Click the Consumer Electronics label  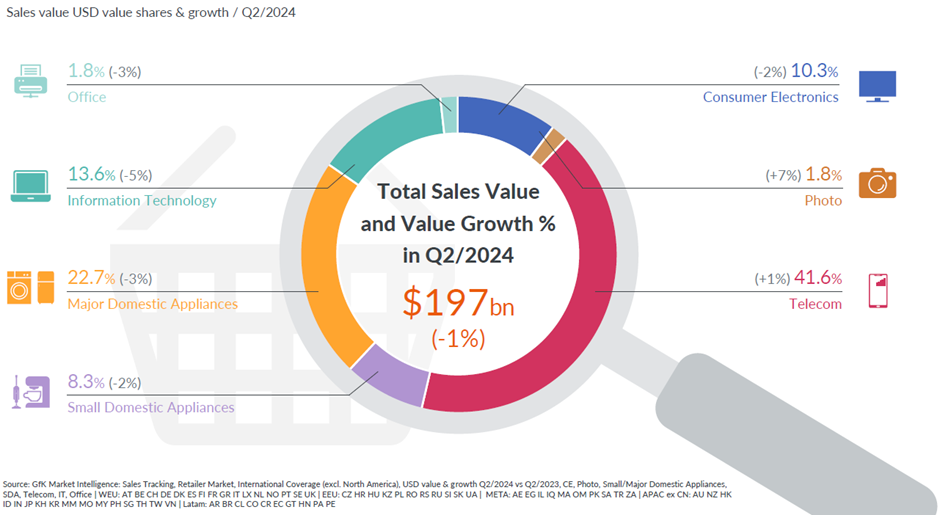click(770, 97)
